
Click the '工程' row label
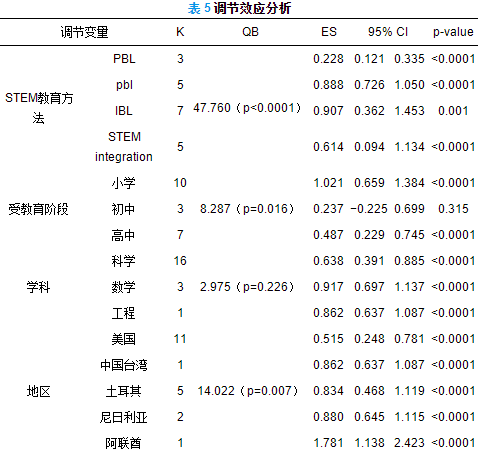[124, 313]
